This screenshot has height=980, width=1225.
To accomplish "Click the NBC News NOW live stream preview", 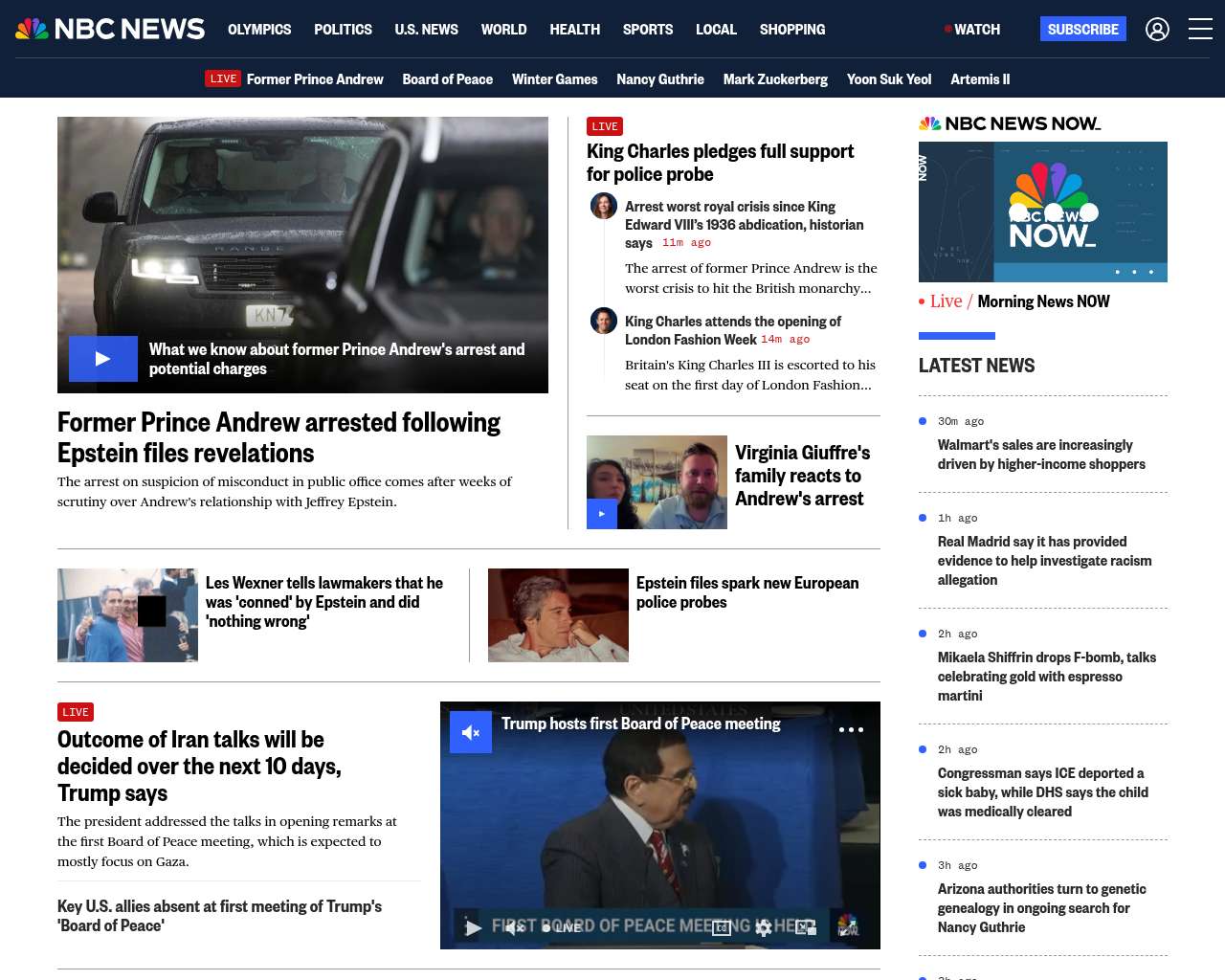I will coord(1042,212).
